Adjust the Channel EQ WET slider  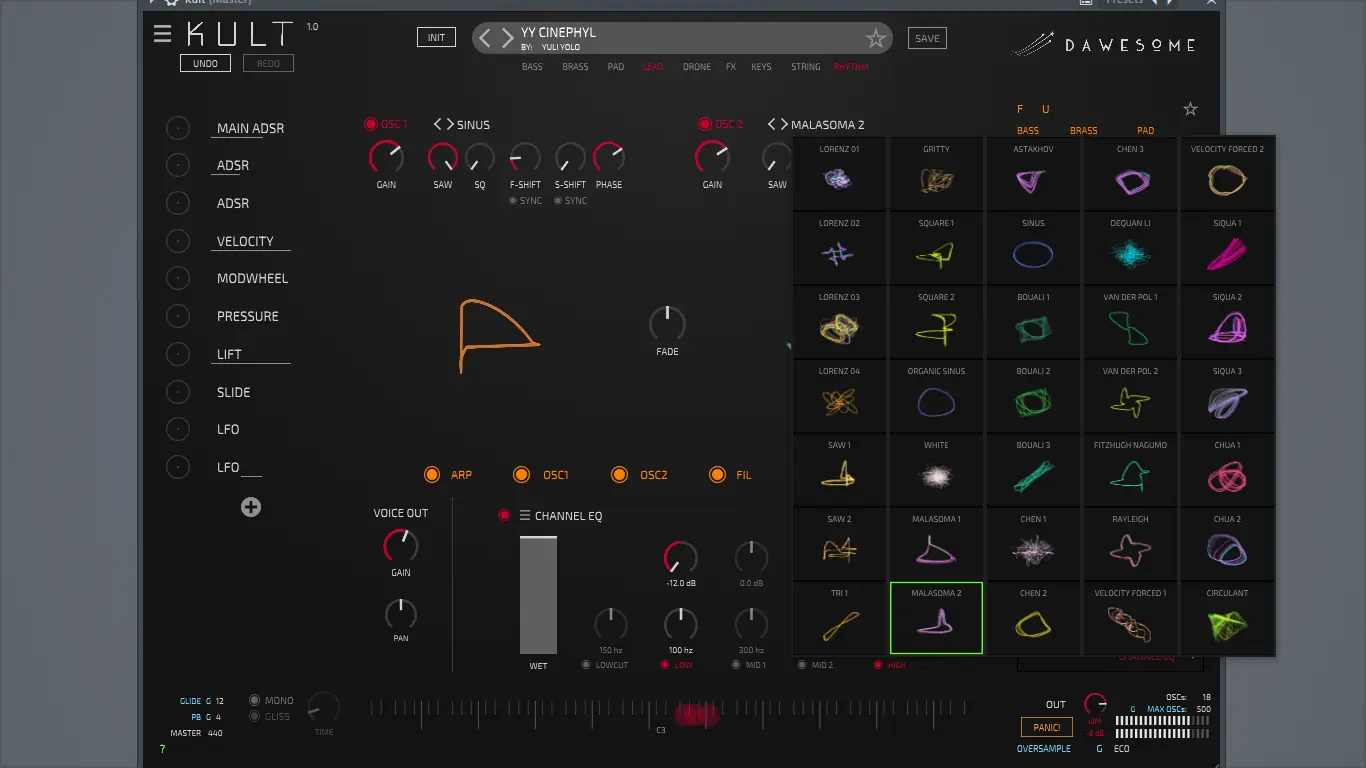tap(538, 595)
